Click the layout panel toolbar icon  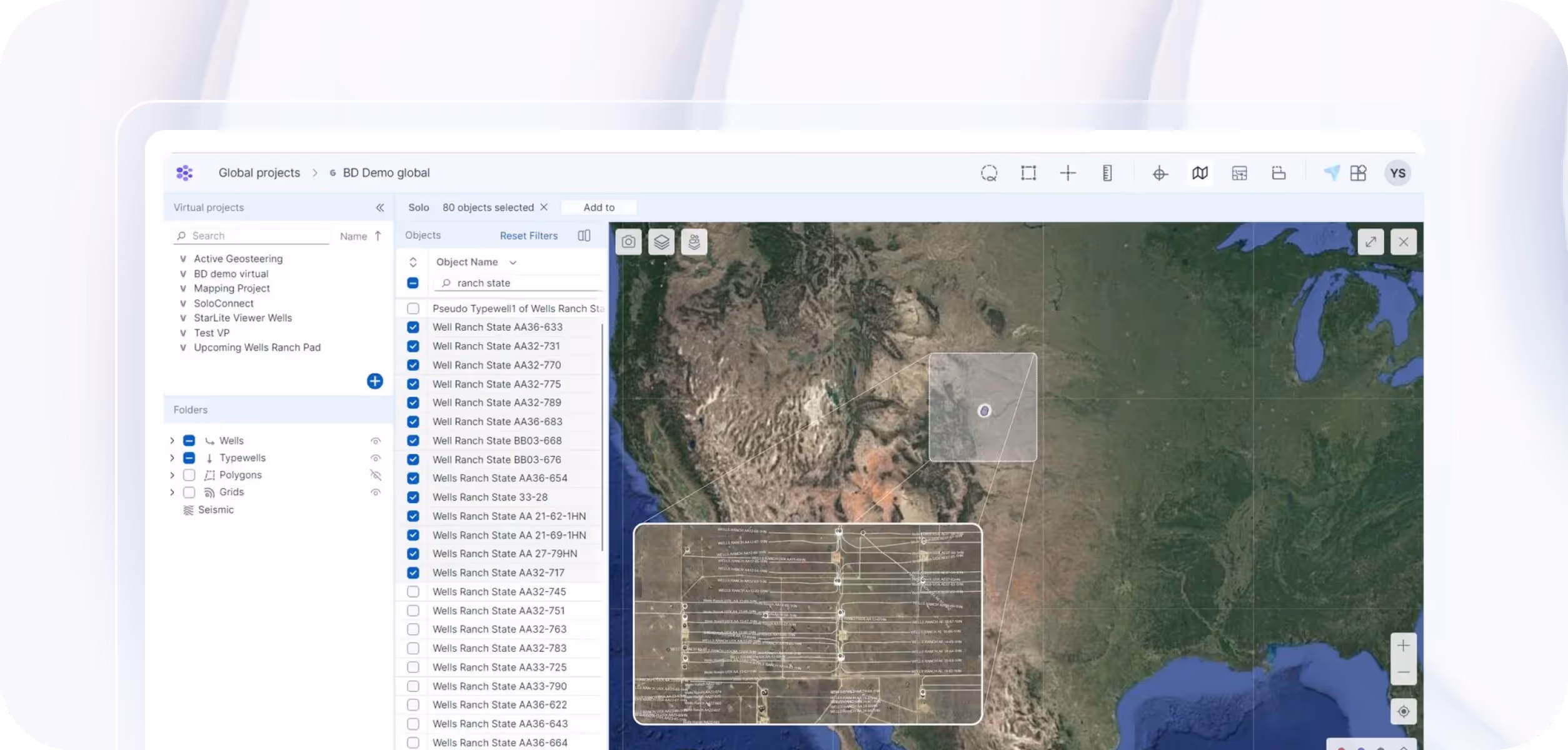click(x=1279, y=173)
